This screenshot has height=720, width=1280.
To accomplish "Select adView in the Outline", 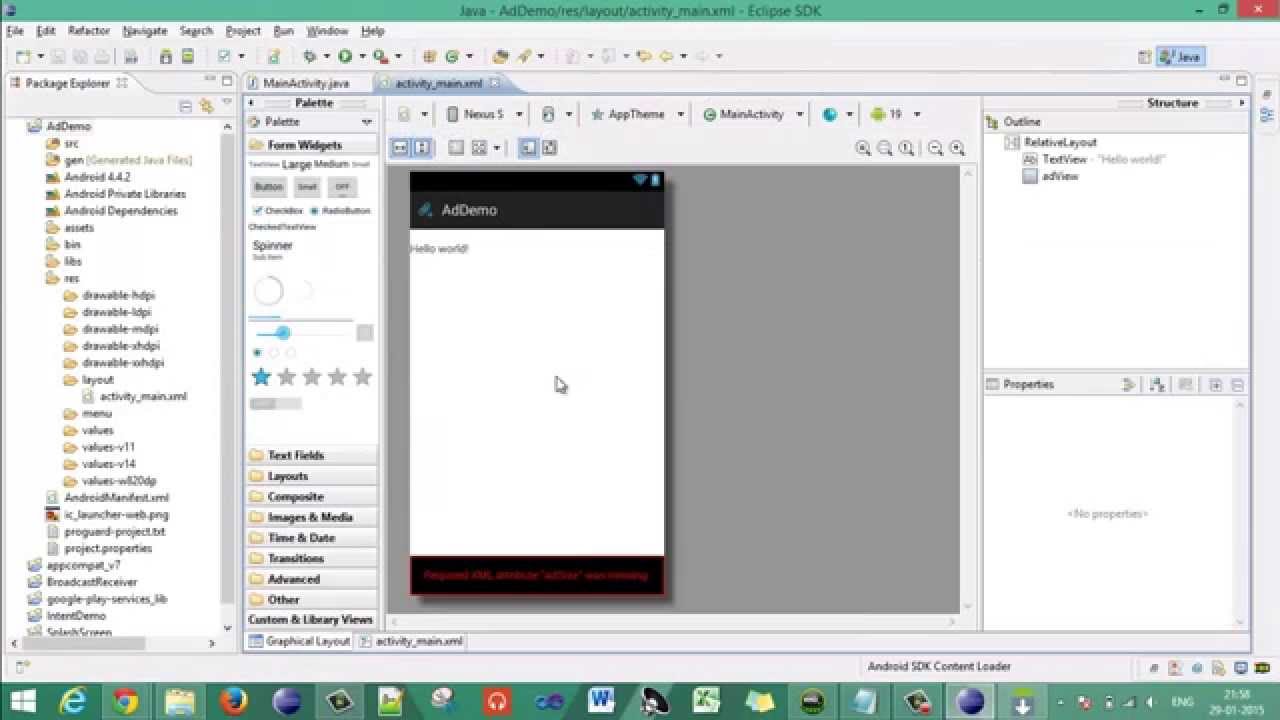I will (1051, 176).
